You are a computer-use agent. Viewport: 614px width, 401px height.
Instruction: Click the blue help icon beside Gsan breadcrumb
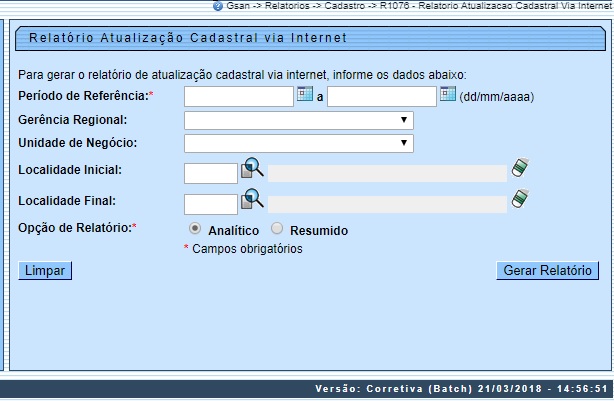tap(217, 6)
